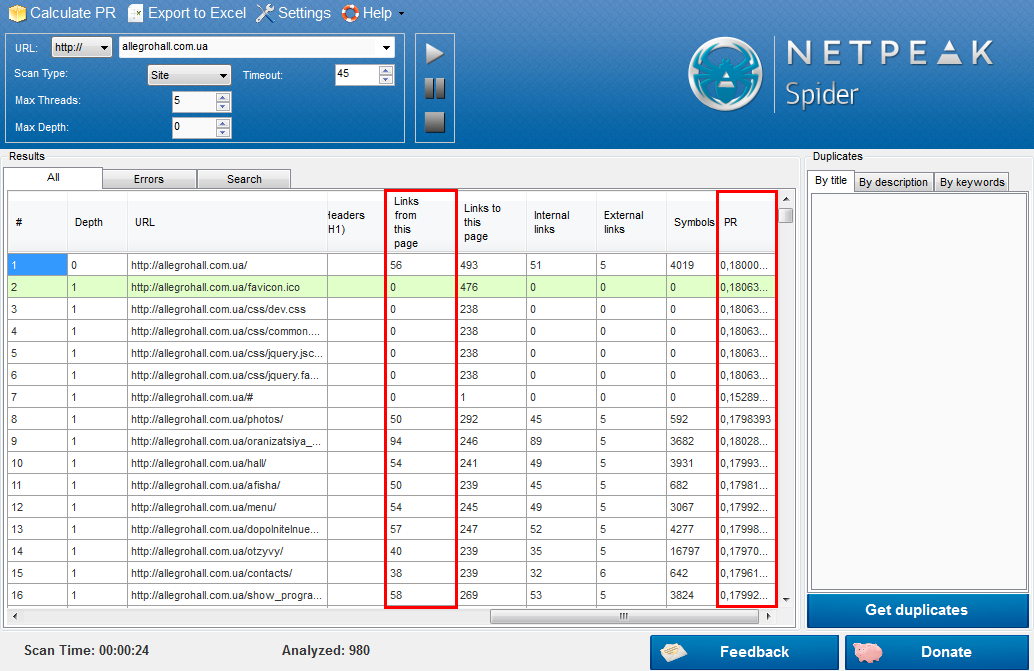Click the Settings wrench icon
1034x671 pixels.
[x=265, y=13]
